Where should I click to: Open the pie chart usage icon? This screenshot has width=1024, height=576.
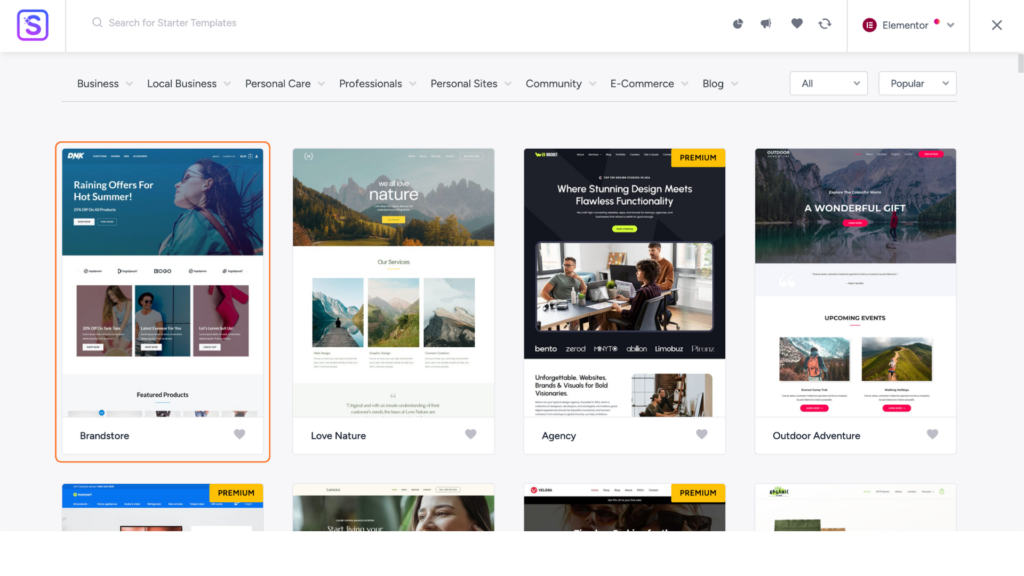pyautogui.click(x=738, y=24)
